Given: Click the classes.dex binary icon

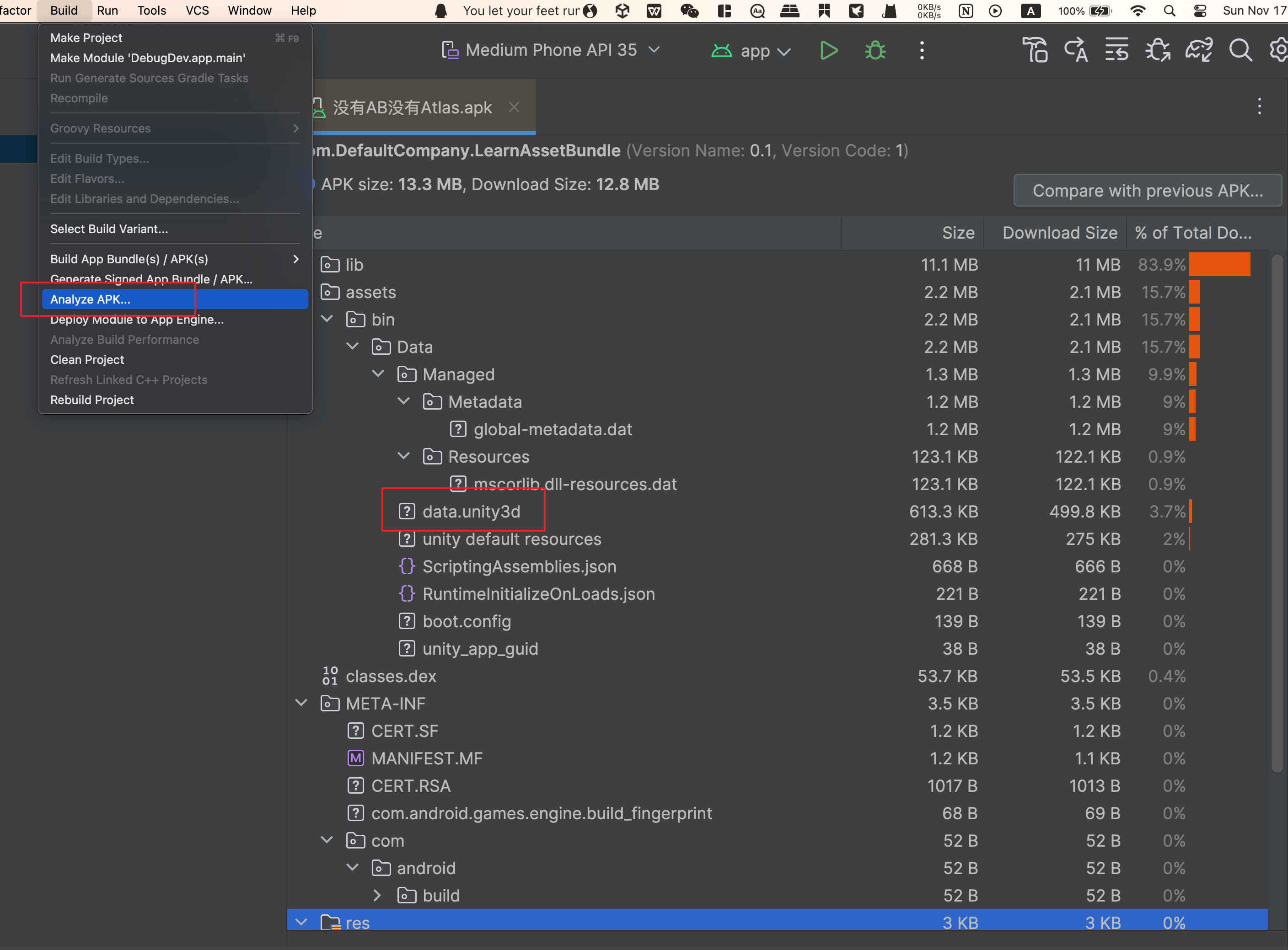Looking at the screenshot, I should pyautogui.click(x=330, y=676).
